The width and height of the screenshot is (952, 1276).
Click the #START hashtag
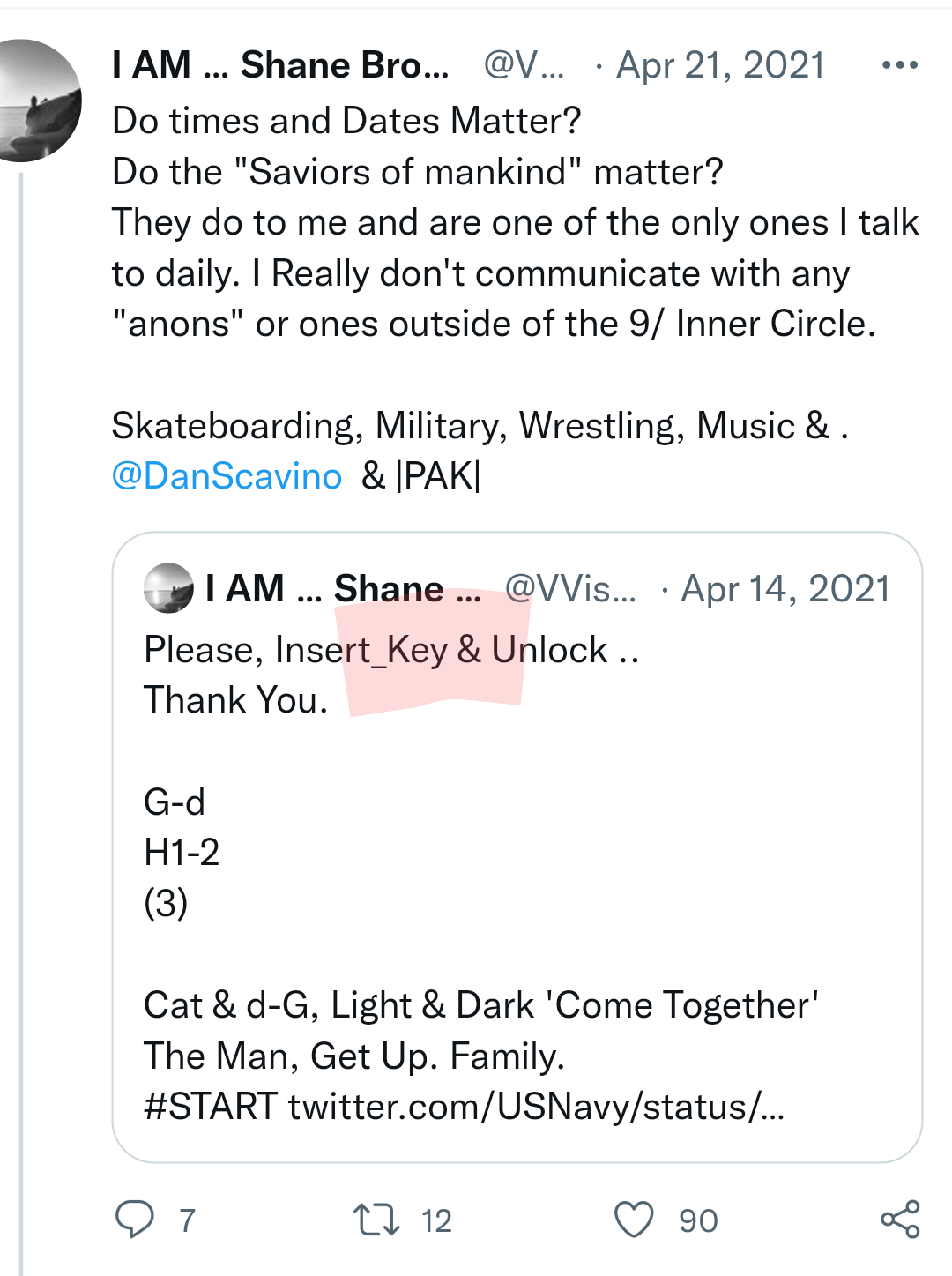coord(211,1107)
